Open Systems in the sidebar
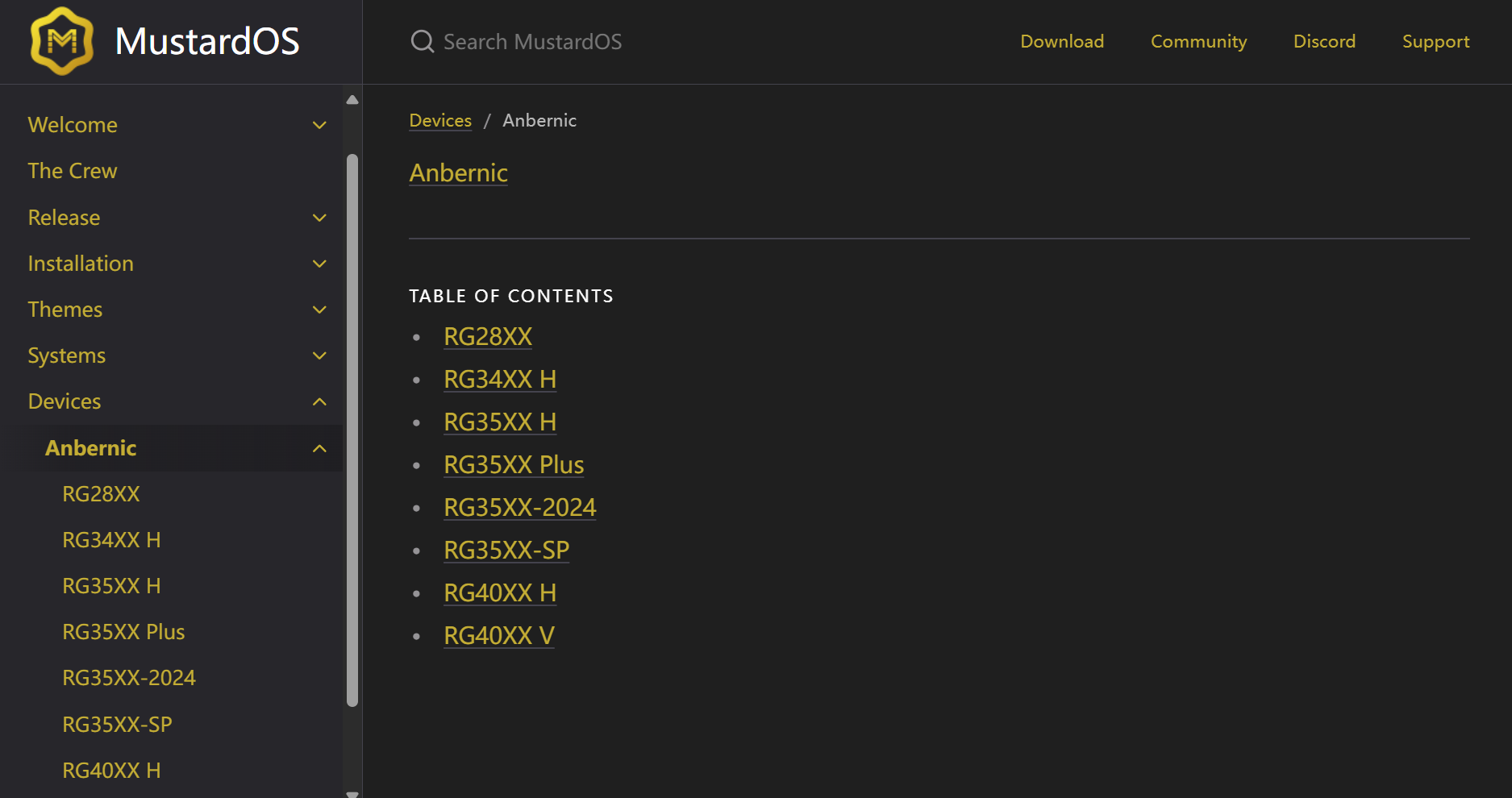1512x798 pixels. 67,355
